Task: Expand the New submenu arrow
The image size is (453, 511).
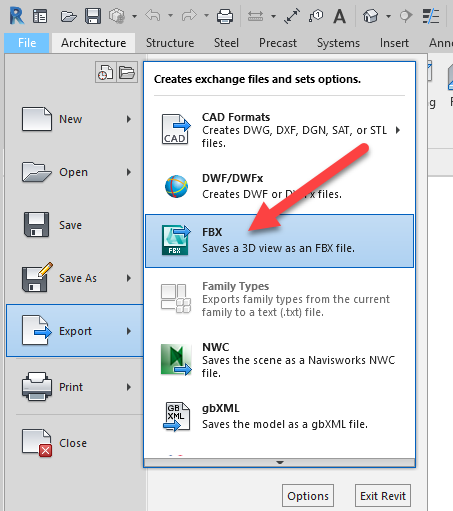Action: [129, 119]
